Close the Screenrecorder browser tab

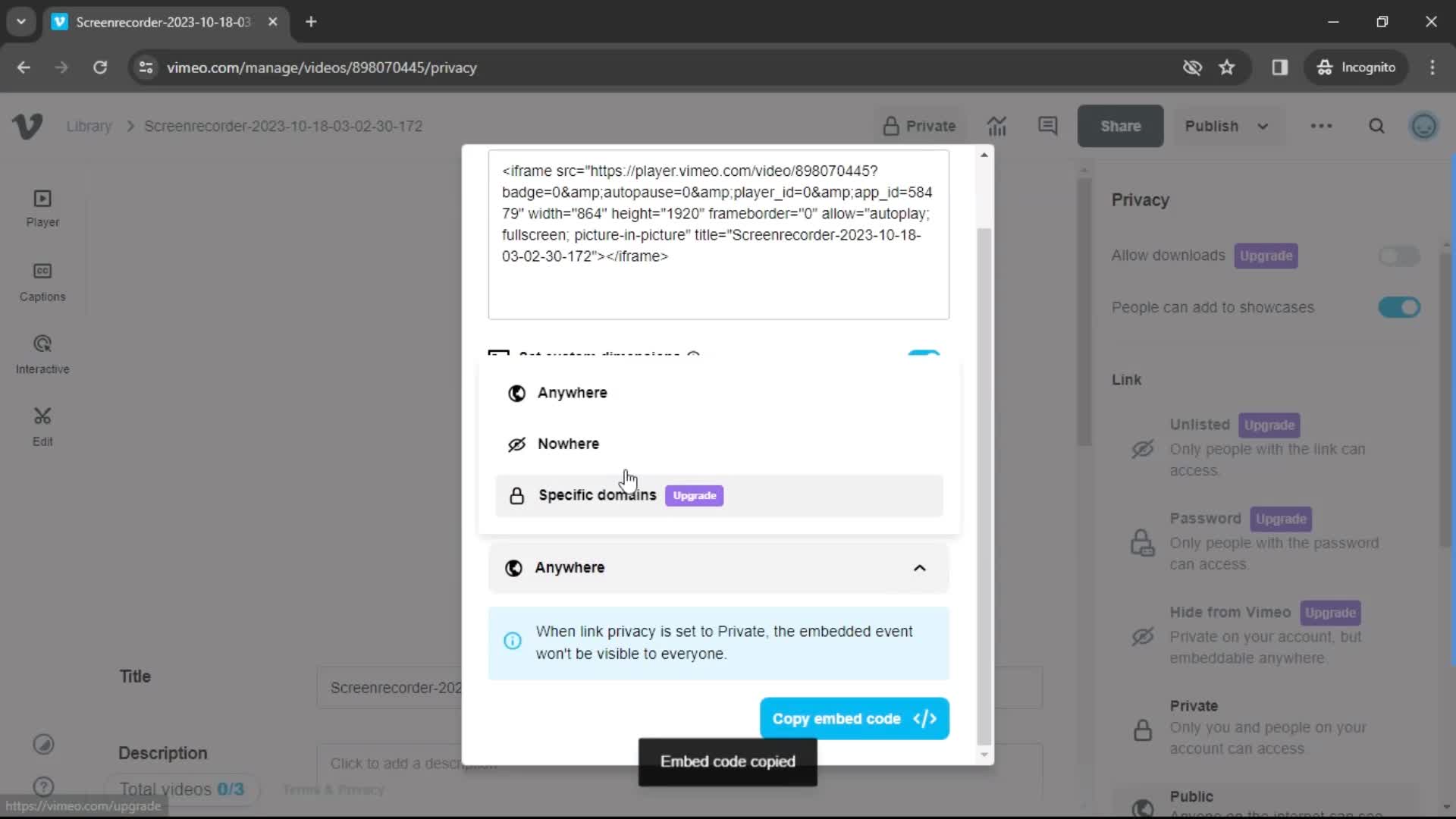point(273,22)
